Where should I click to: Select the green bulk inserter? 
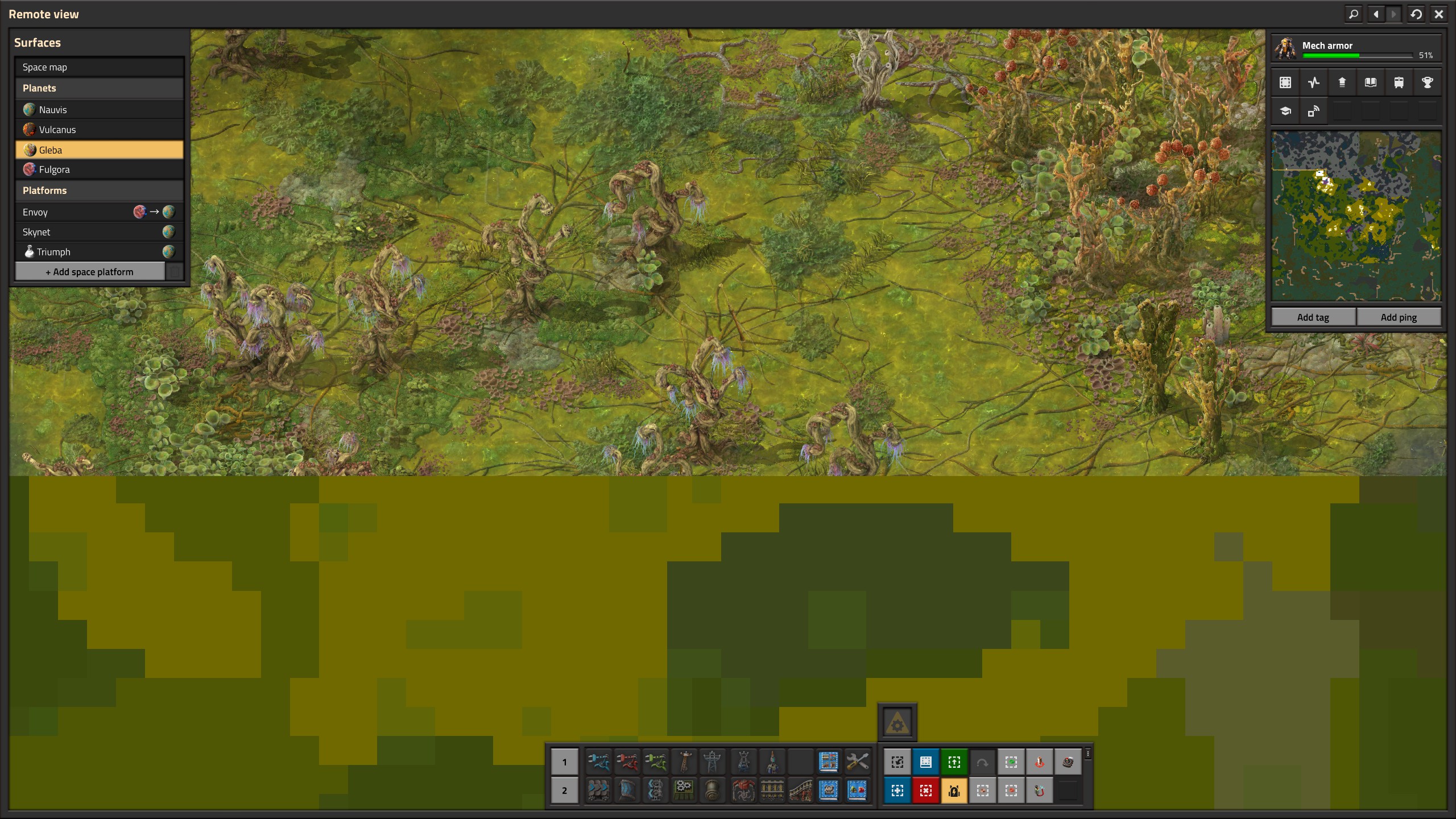655,762
